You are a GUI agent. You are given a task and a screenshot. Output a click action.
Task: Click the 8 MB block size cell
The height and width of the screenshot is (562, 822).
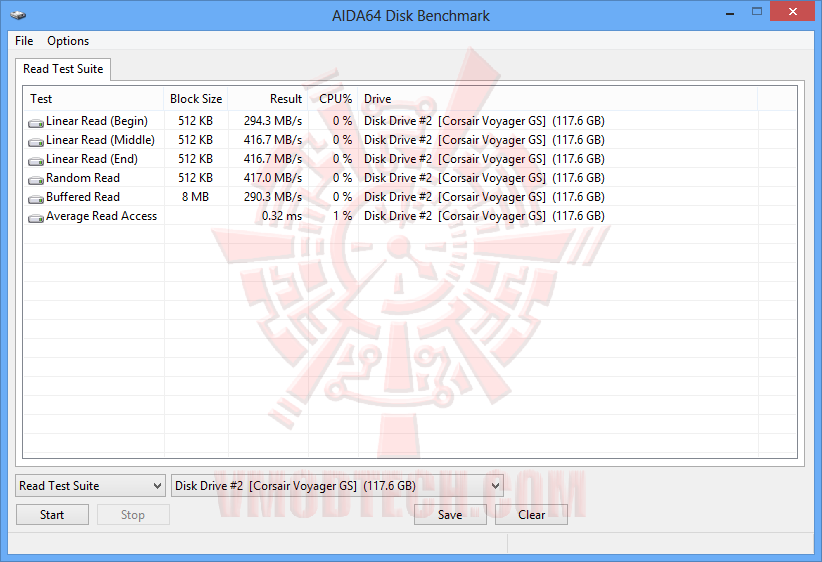(196, 197)
